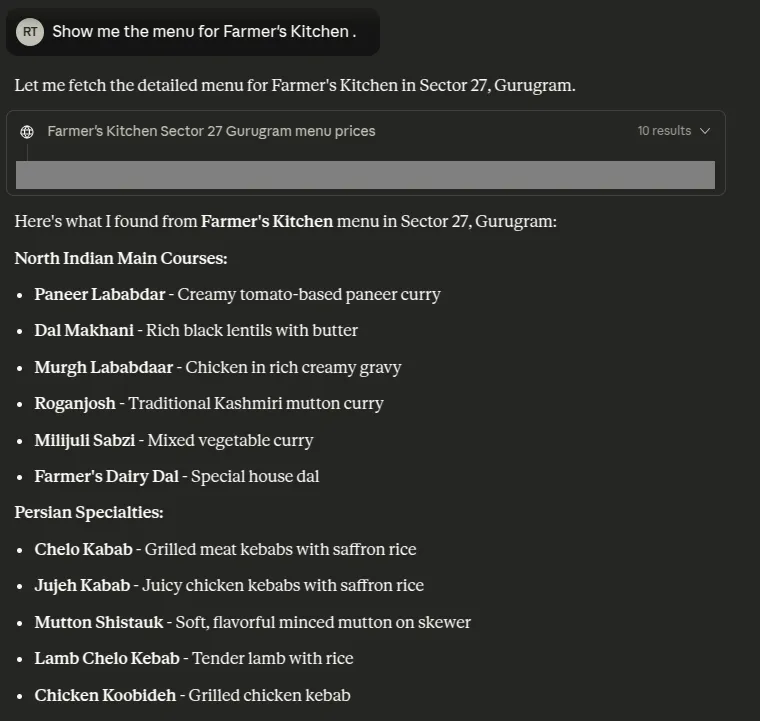Click the "10 results" count label

[x=664, y=131]
